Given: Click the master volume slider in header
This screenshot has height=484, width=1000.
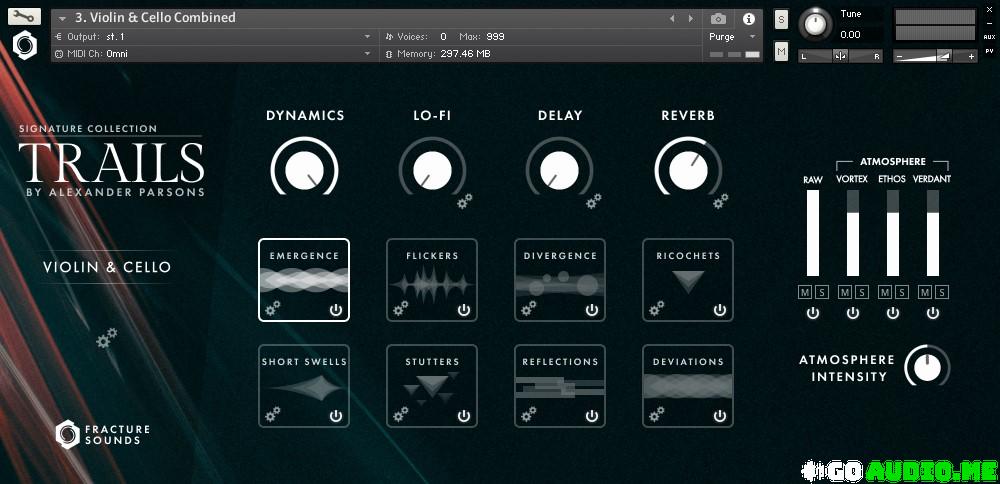Looking at the screenshot, I should click(936, 57).
